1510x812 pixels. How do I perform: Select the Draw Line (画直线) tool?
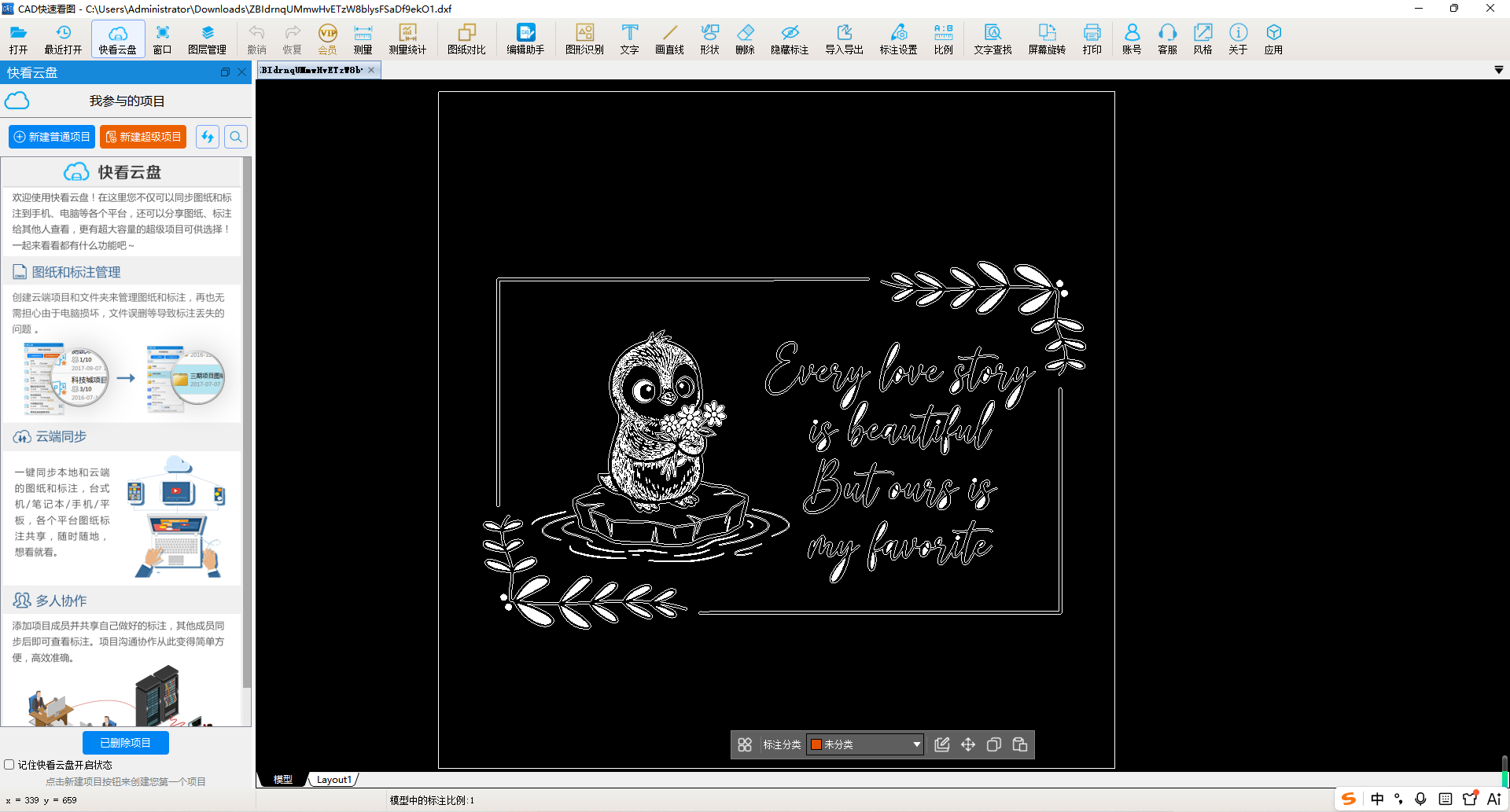point(669,39)
